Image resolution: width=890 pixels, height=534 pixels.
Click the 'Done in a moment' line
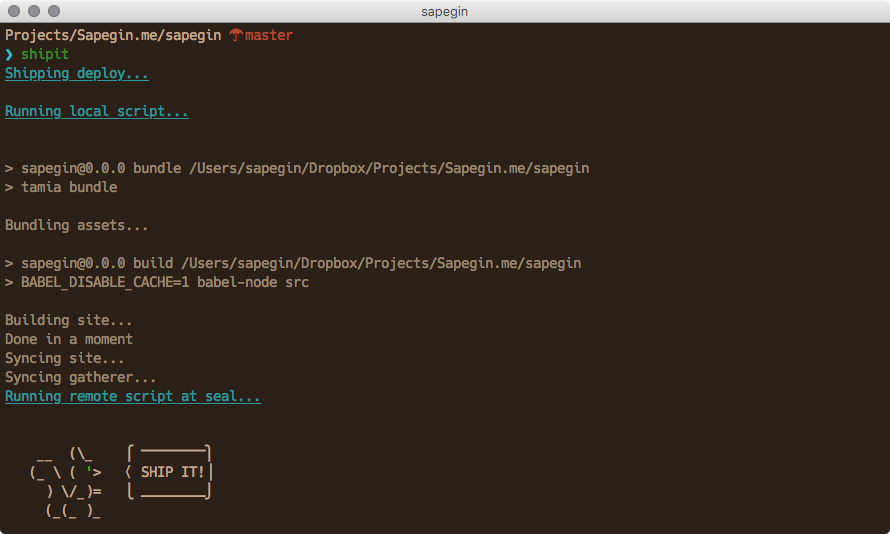(69, 339)
